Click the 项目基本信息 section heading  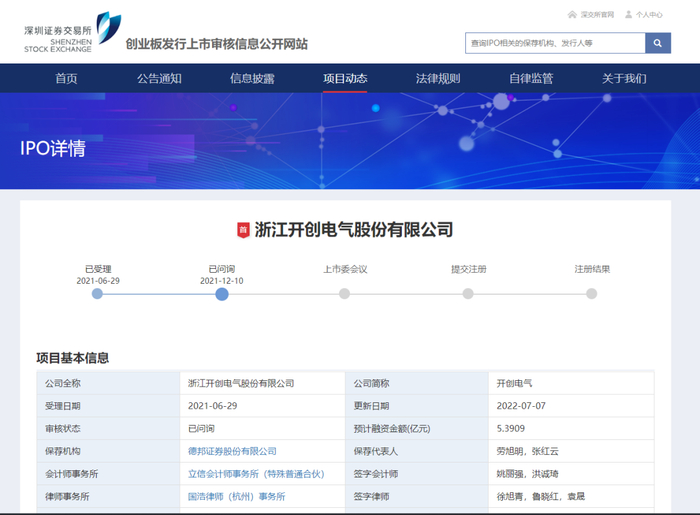pos(72,358)
